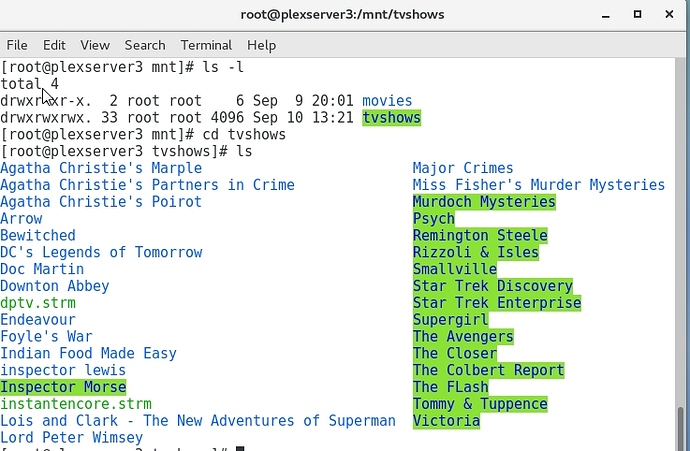This screenshot has width=690, height=451.
Task: Click the vertical scrollbar thumb
Action: point(681,429)
